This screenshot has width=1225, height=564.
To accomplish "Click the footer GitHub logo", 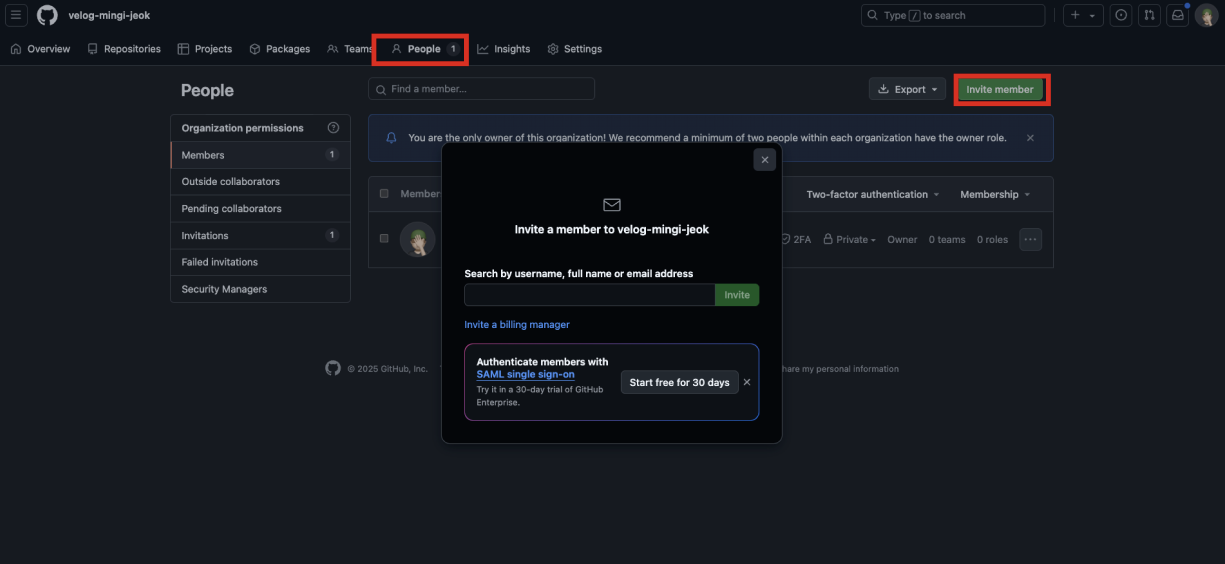I will 333,368.
